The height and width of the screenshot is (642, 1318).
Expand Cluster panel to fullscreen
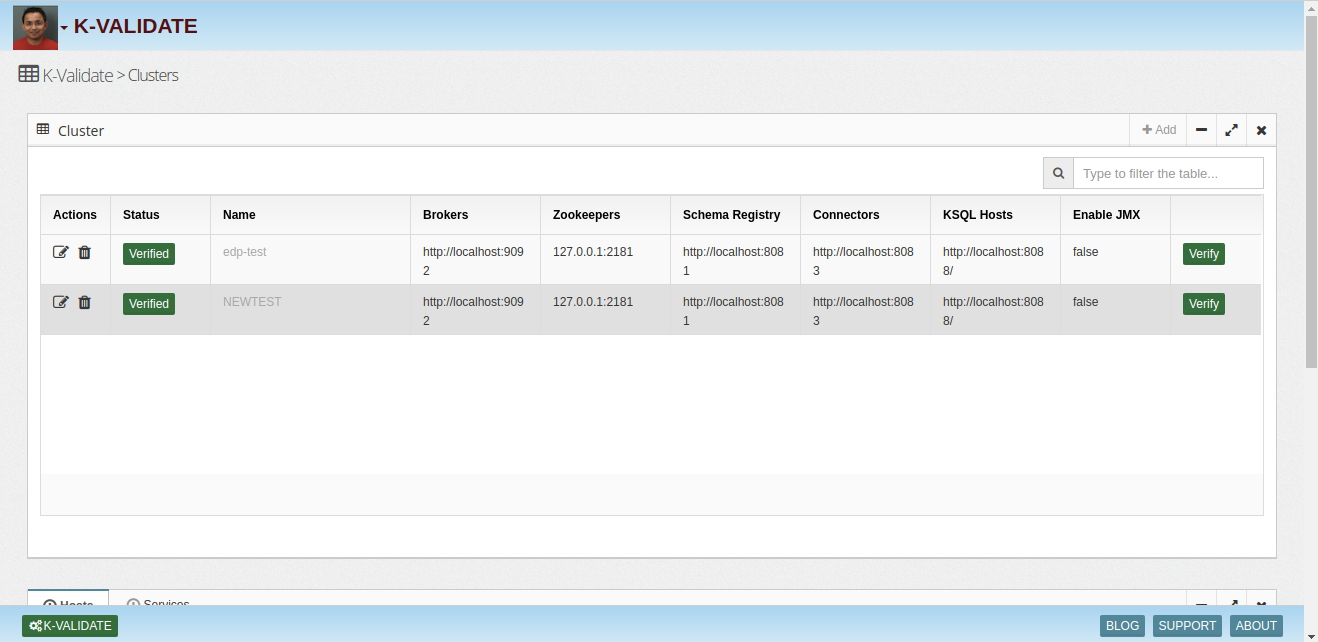[1231, 130]
